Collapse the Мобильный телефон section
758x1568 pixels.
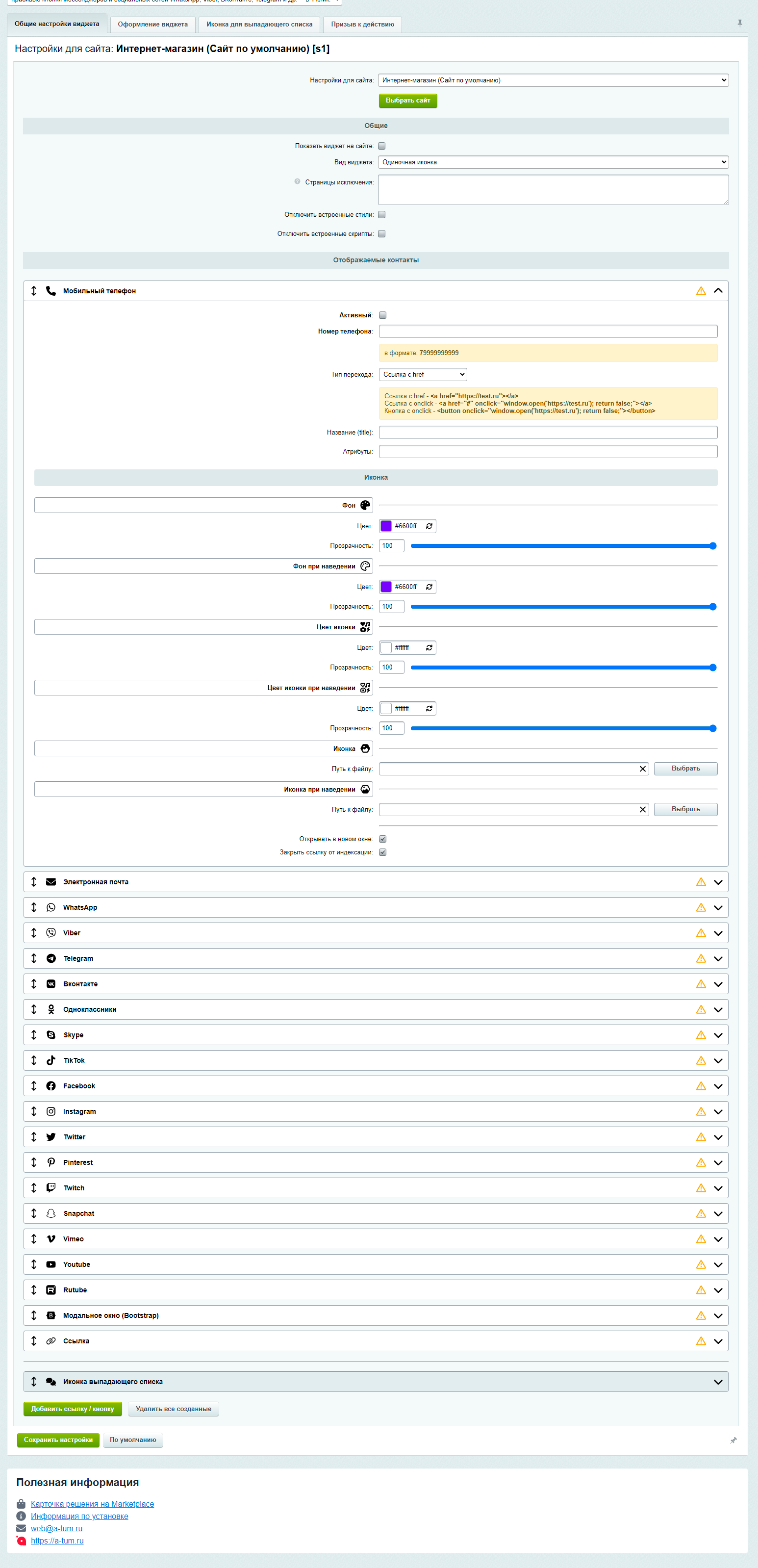click(718, 291)
